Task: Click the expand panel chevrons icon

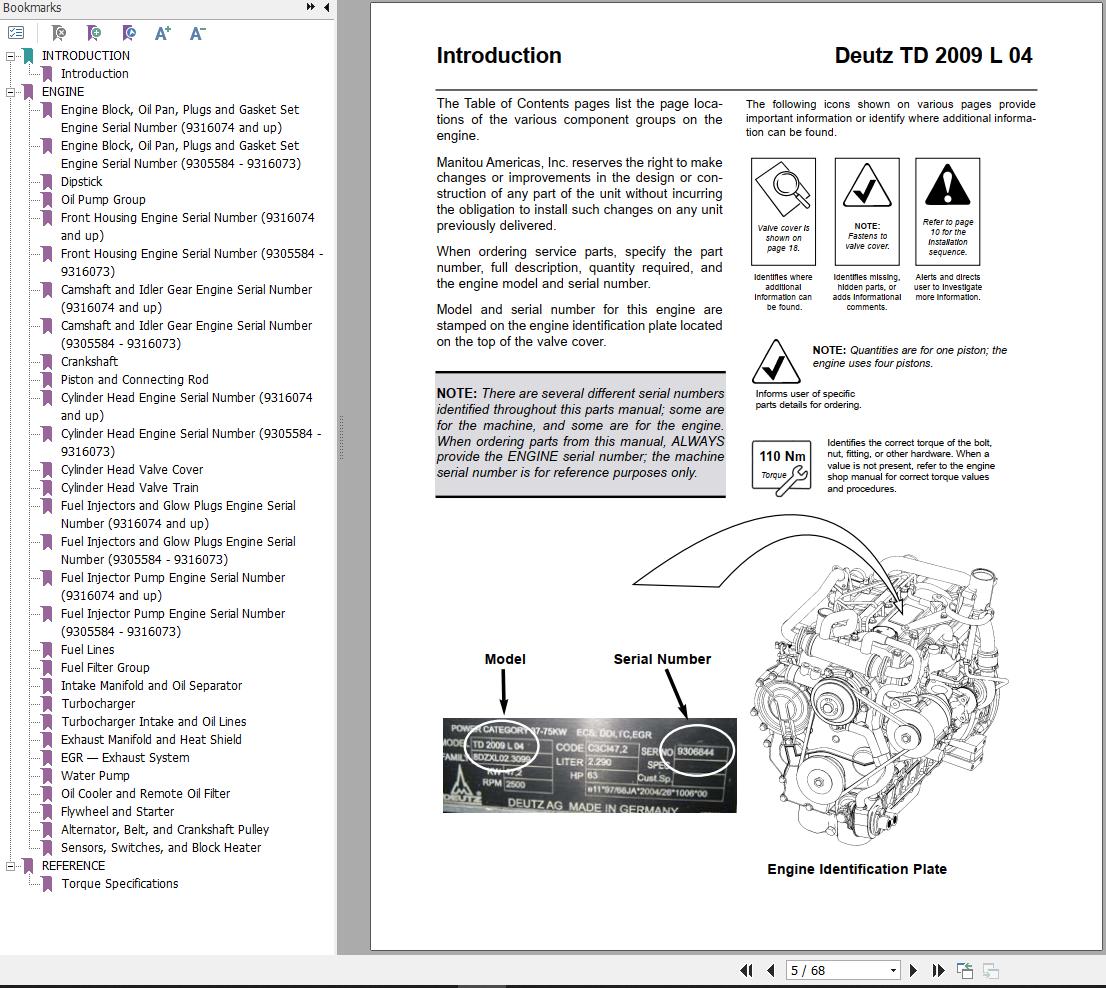Action: point(310,7)
